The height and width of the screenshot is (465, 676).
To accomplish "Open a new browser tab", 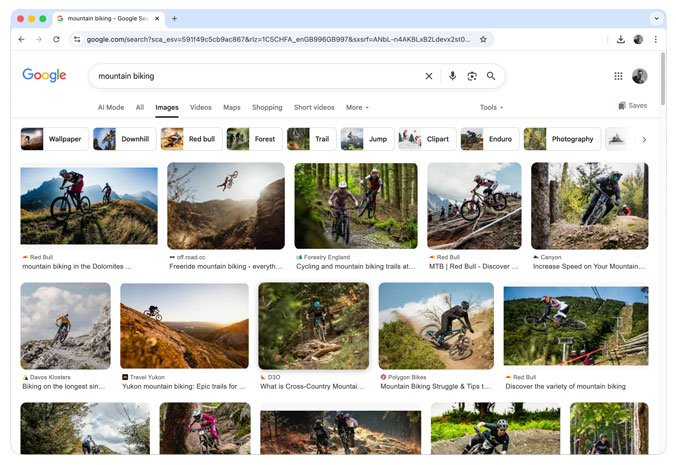I will [175, 18].
